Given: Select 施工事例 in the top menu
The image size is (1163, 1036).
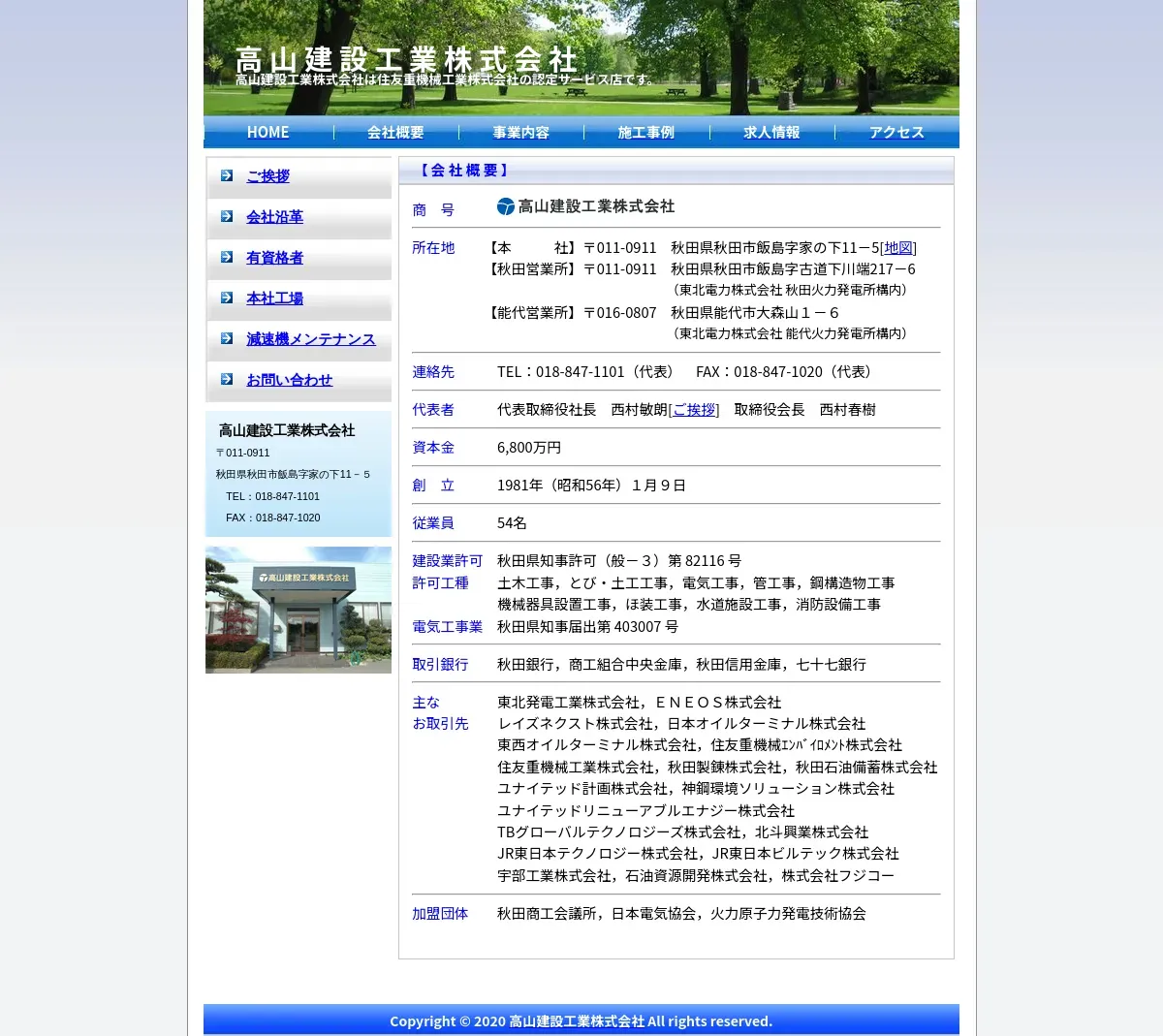Looking at the screenshot, I should (646, 132).
